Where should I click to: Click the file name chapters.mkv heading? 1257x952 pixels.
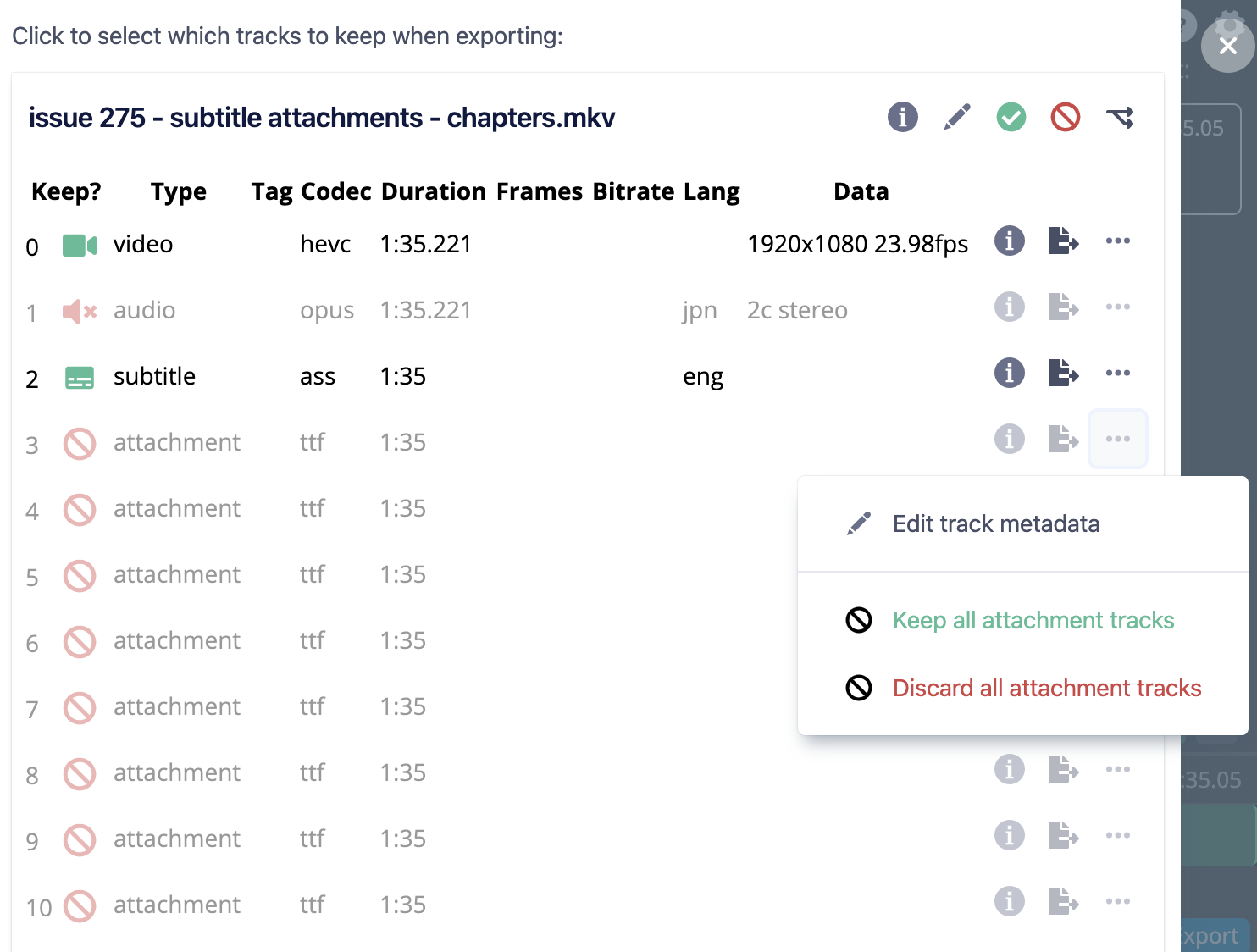coord(322,118)
